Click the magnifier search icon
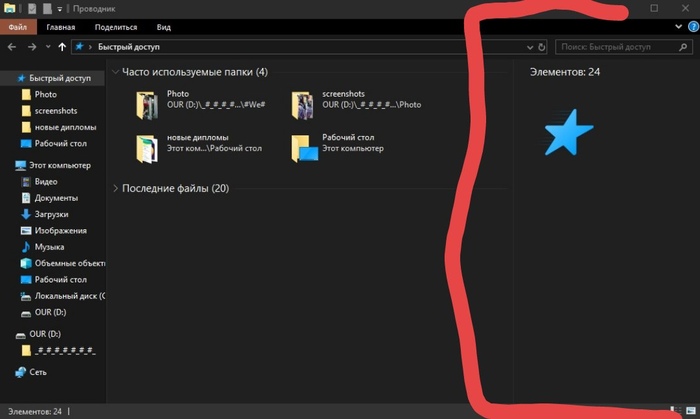 click(683, 47)
